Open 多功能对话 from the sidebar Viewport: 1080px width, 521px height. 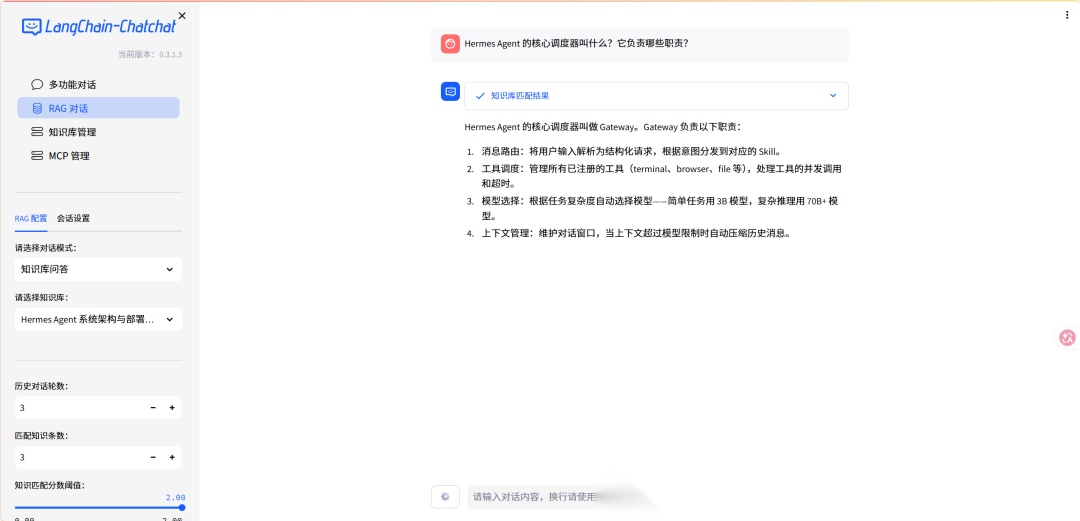(x=98, y=85)
